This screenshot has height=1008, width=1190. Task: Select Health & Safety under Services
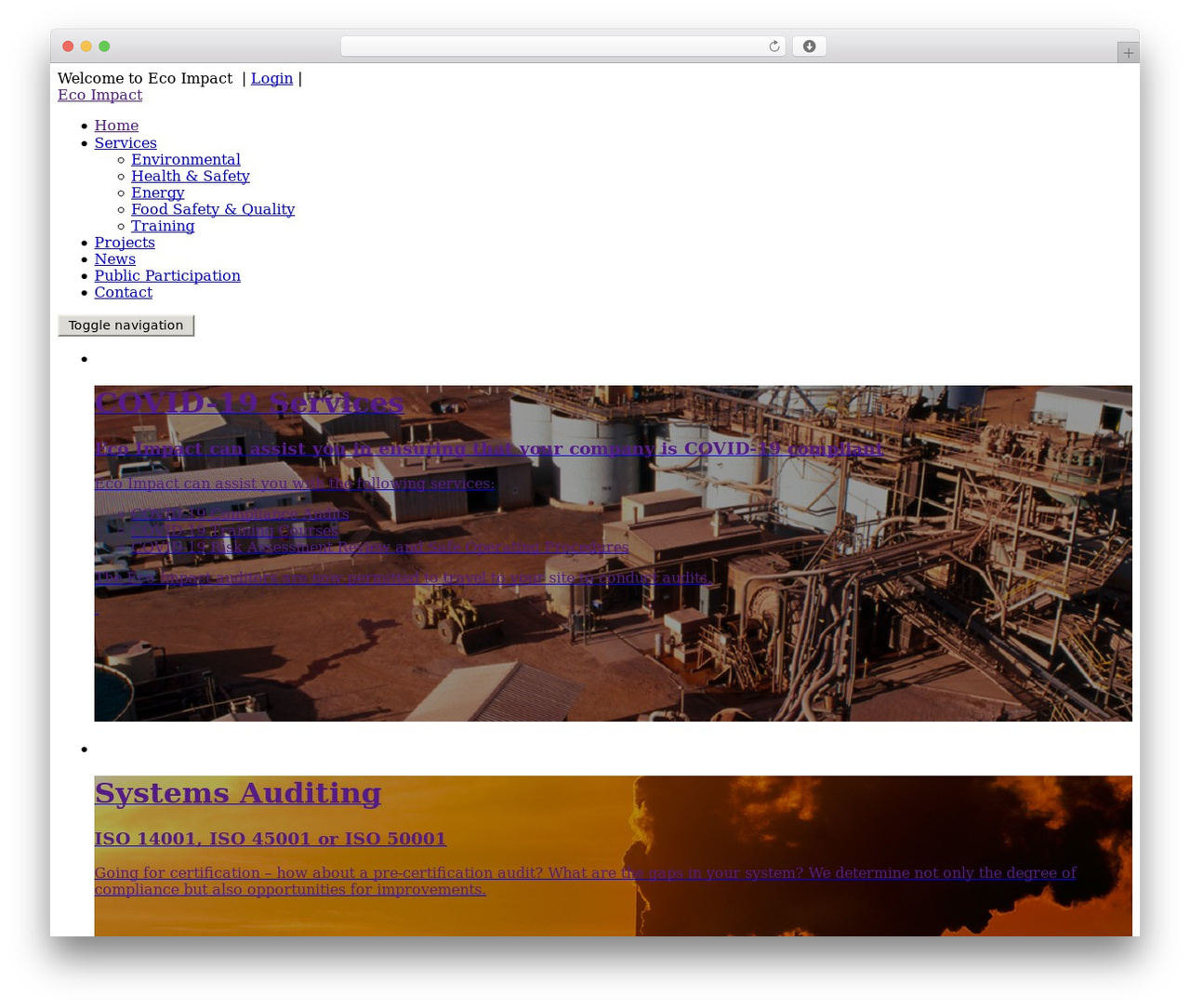191,177
